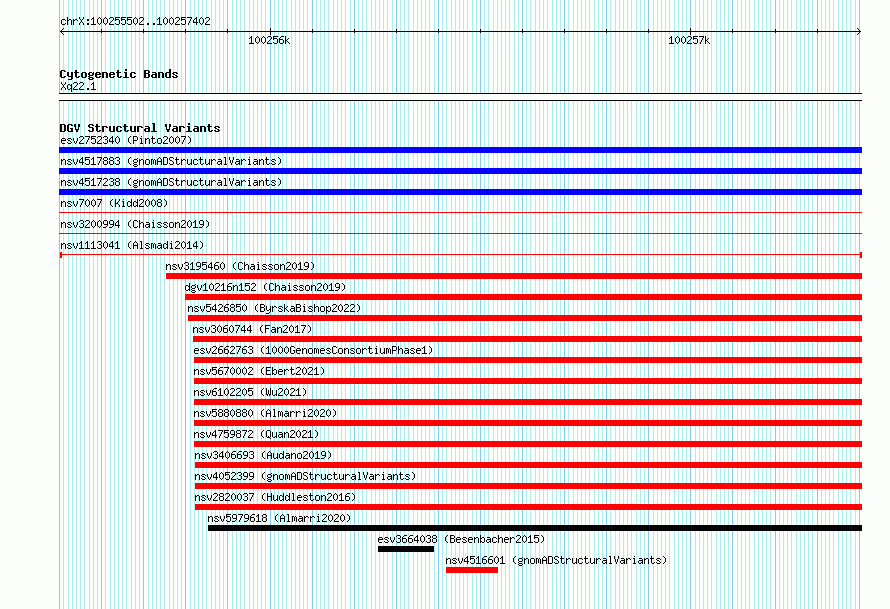Click the black bar under nsv5979618
The image size is (890, 609).
point(535,528)
